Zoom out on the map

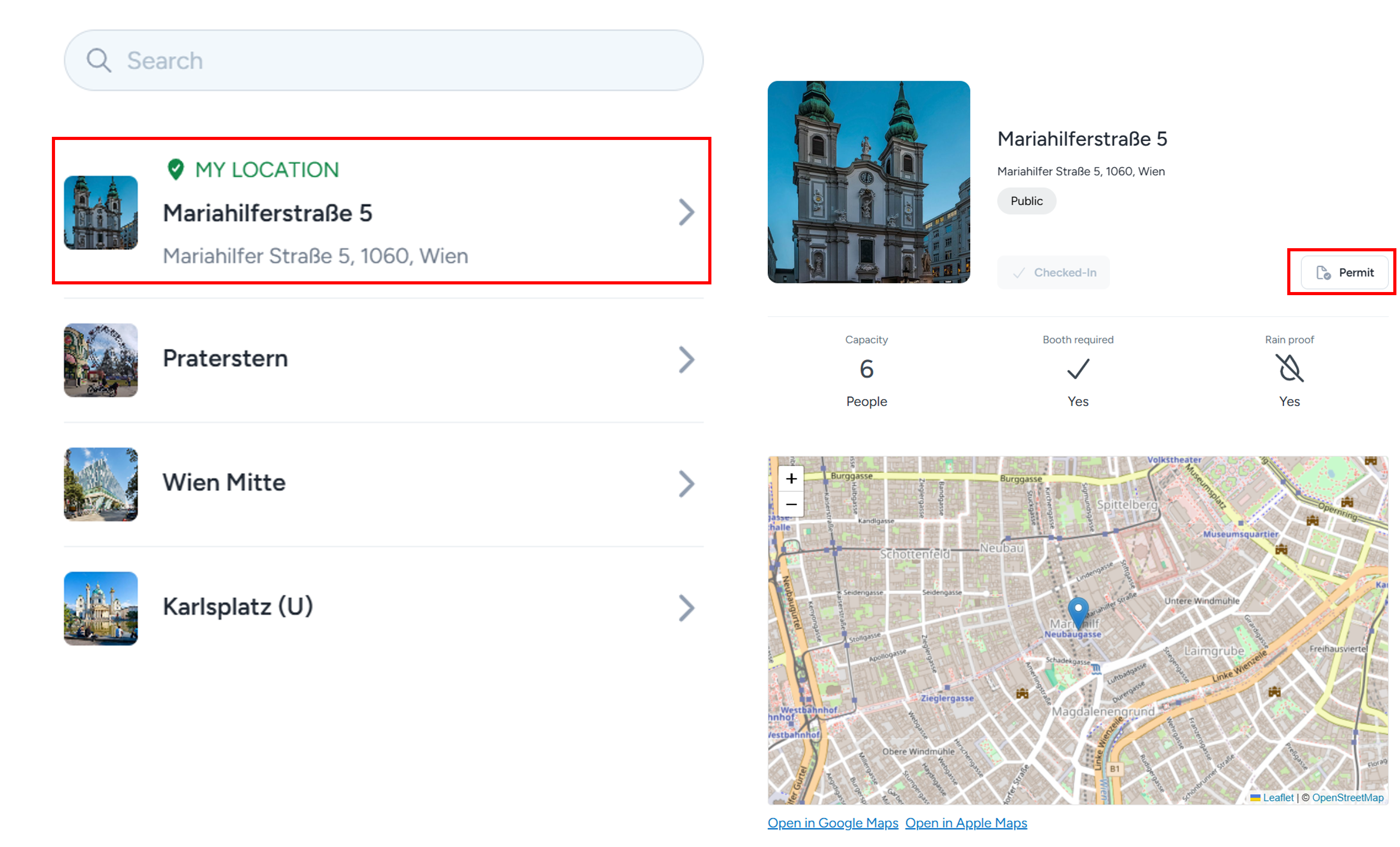pos(791,504)
